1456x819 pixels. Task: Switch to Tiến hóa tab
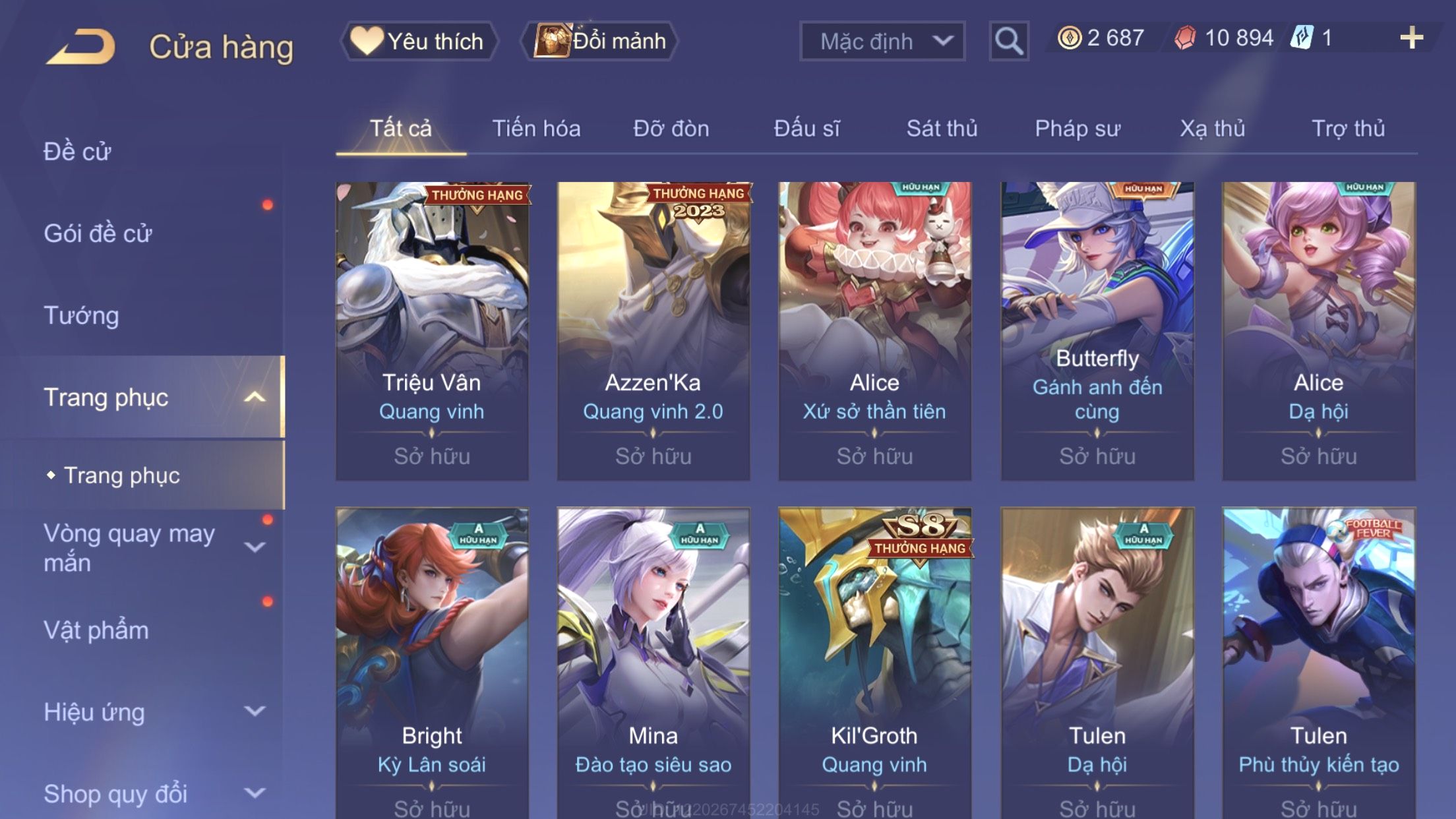[536, 129]
